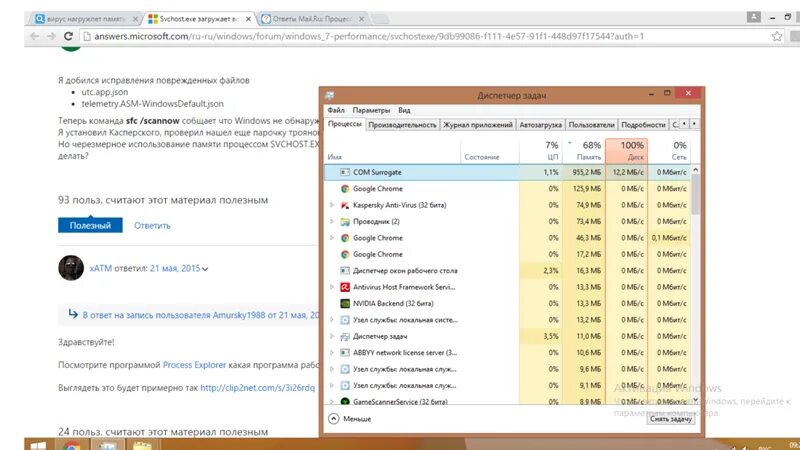Switch to the Пользователи tab
800x450 pixels.
coord(591,124)
